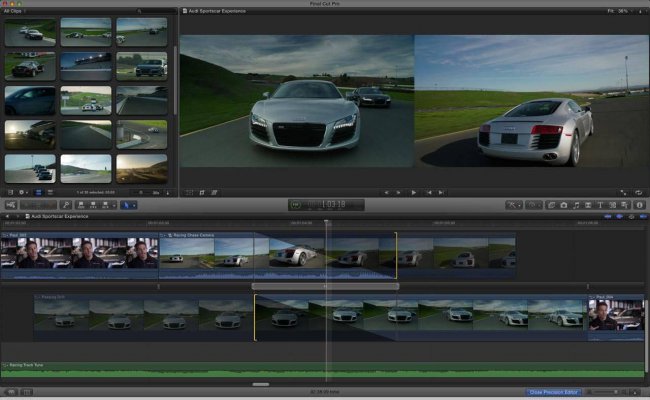Click the timeline horizontal scrollbar

(261, 384)
